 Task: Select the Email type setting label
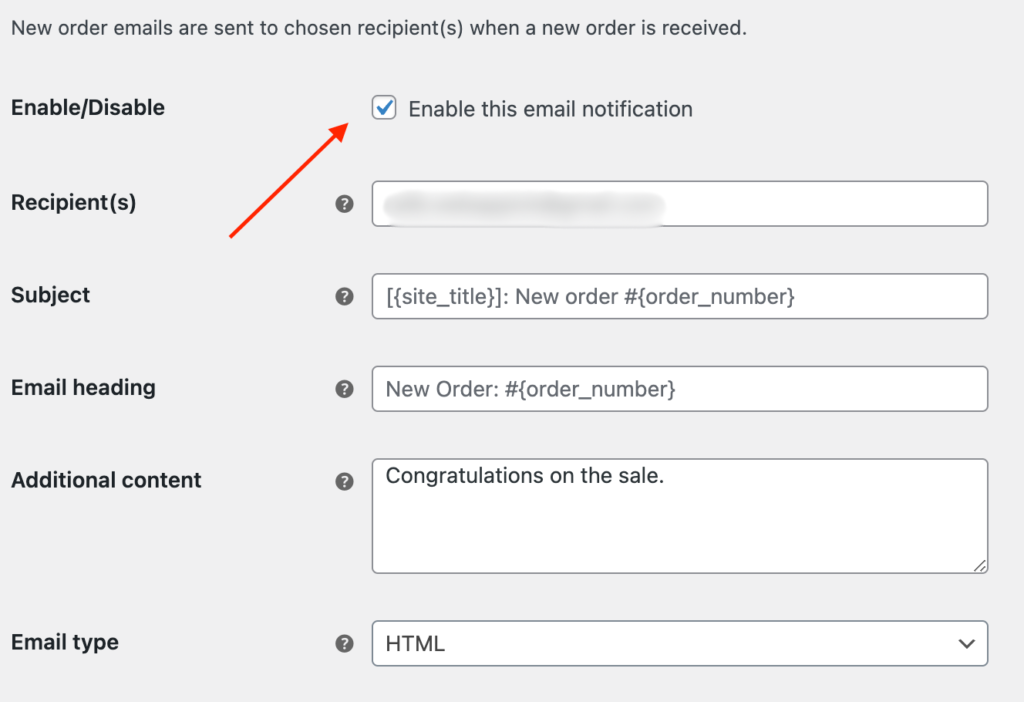tap(64, 643)
